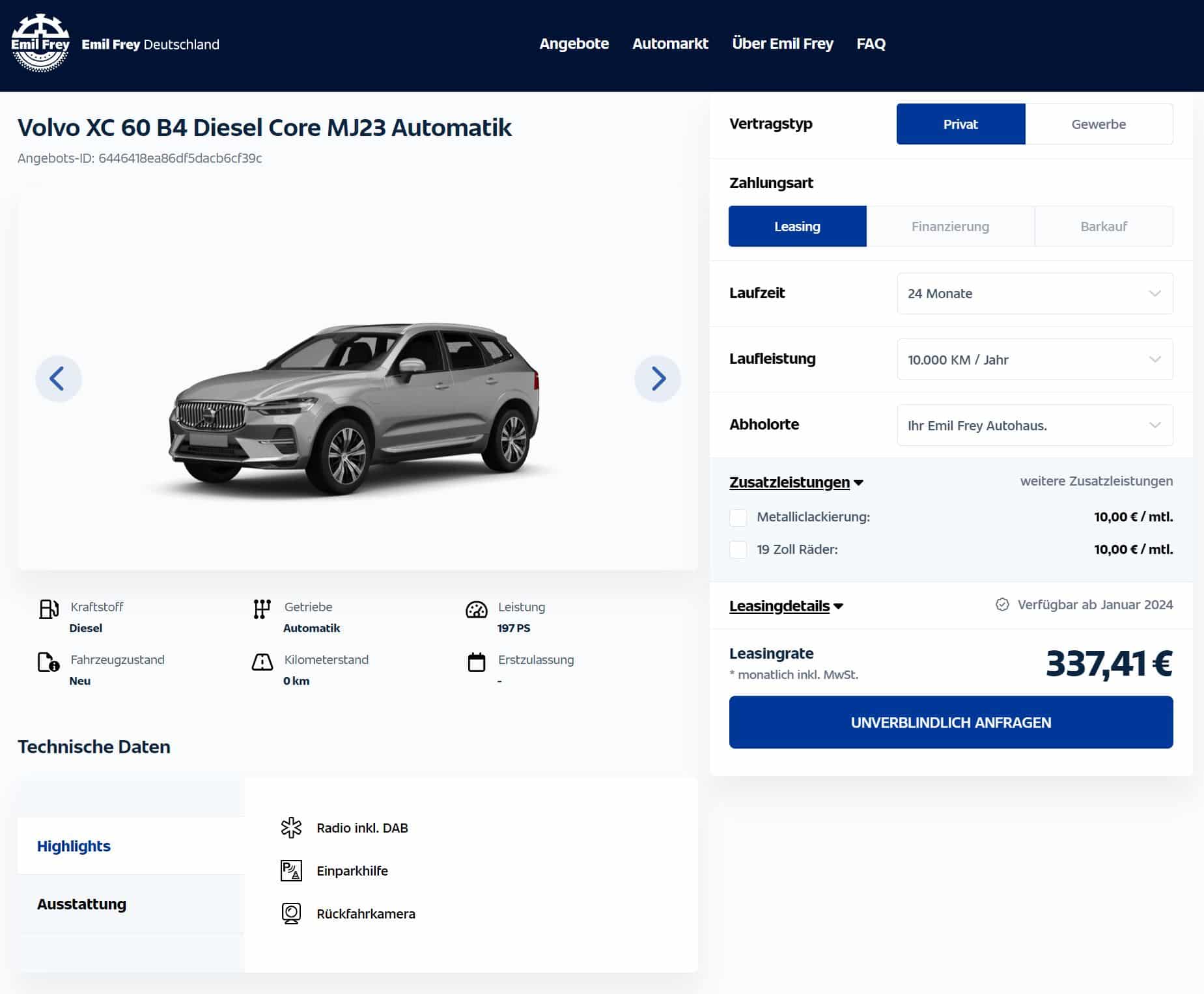
Task: Click 19 Zoll Räder 10,00 € price
Action: (x=1133, y=549)
